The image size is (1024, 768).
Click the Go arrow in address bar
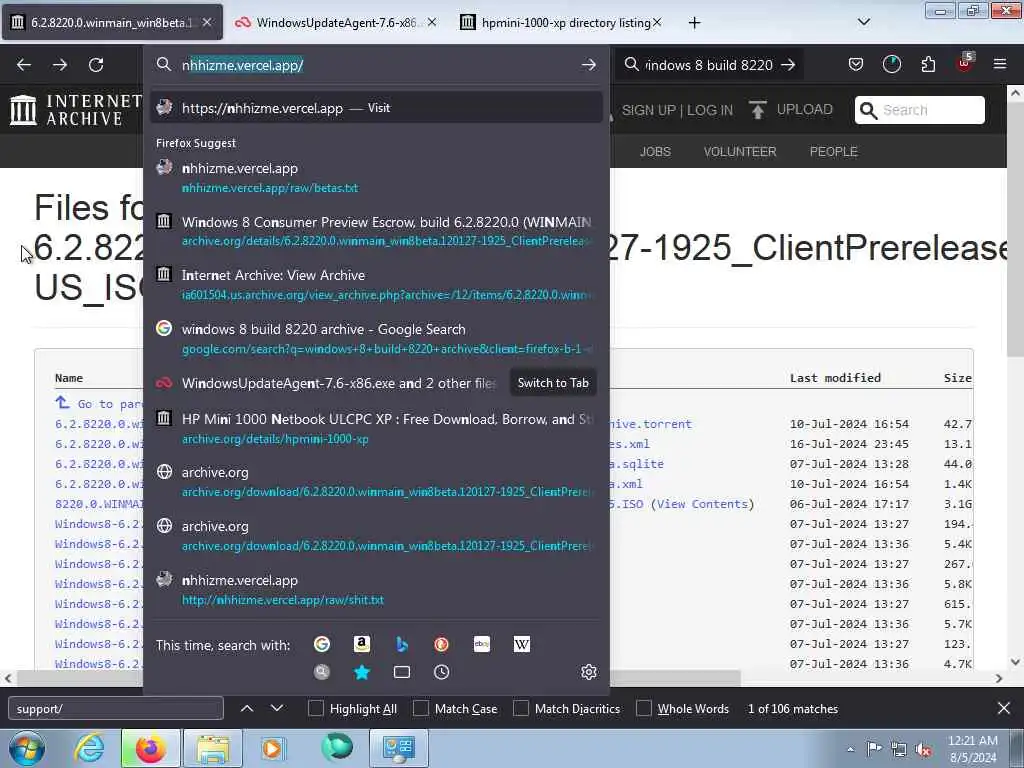point(588,65)
